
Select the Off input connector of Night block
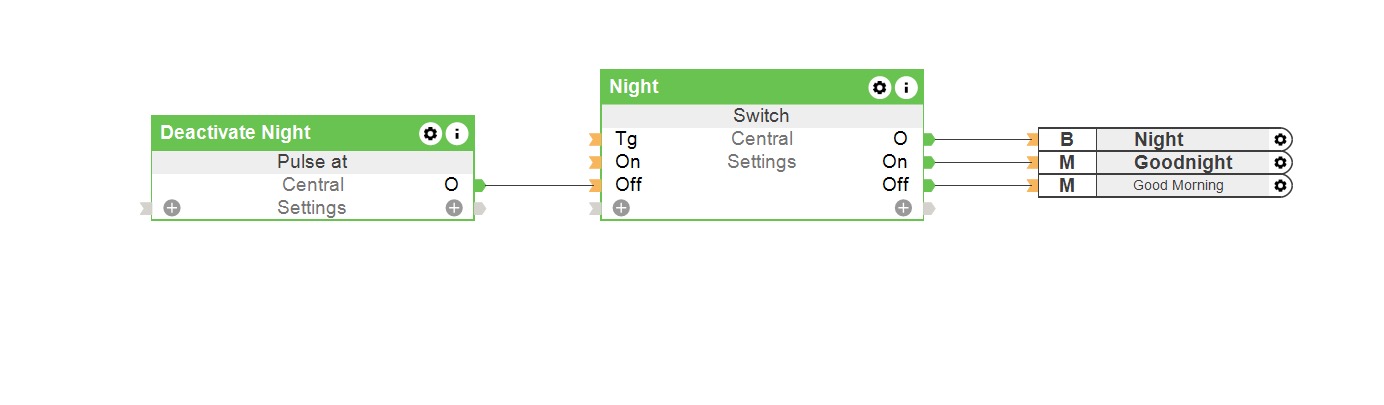tap(596, 185)
